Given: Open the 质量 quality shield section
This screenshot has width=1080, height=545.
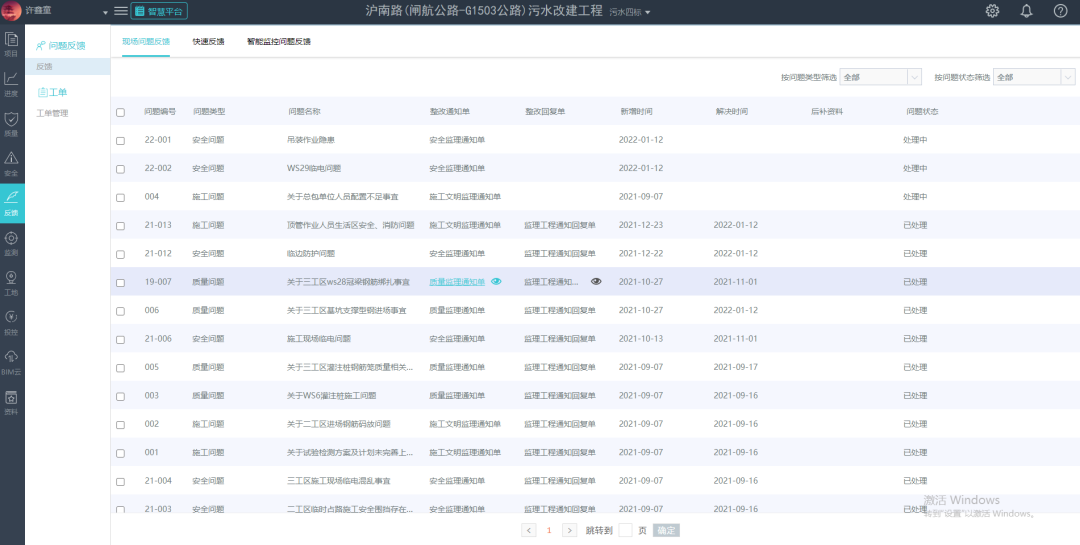Looking at the screenshot, I should [12, 124].
